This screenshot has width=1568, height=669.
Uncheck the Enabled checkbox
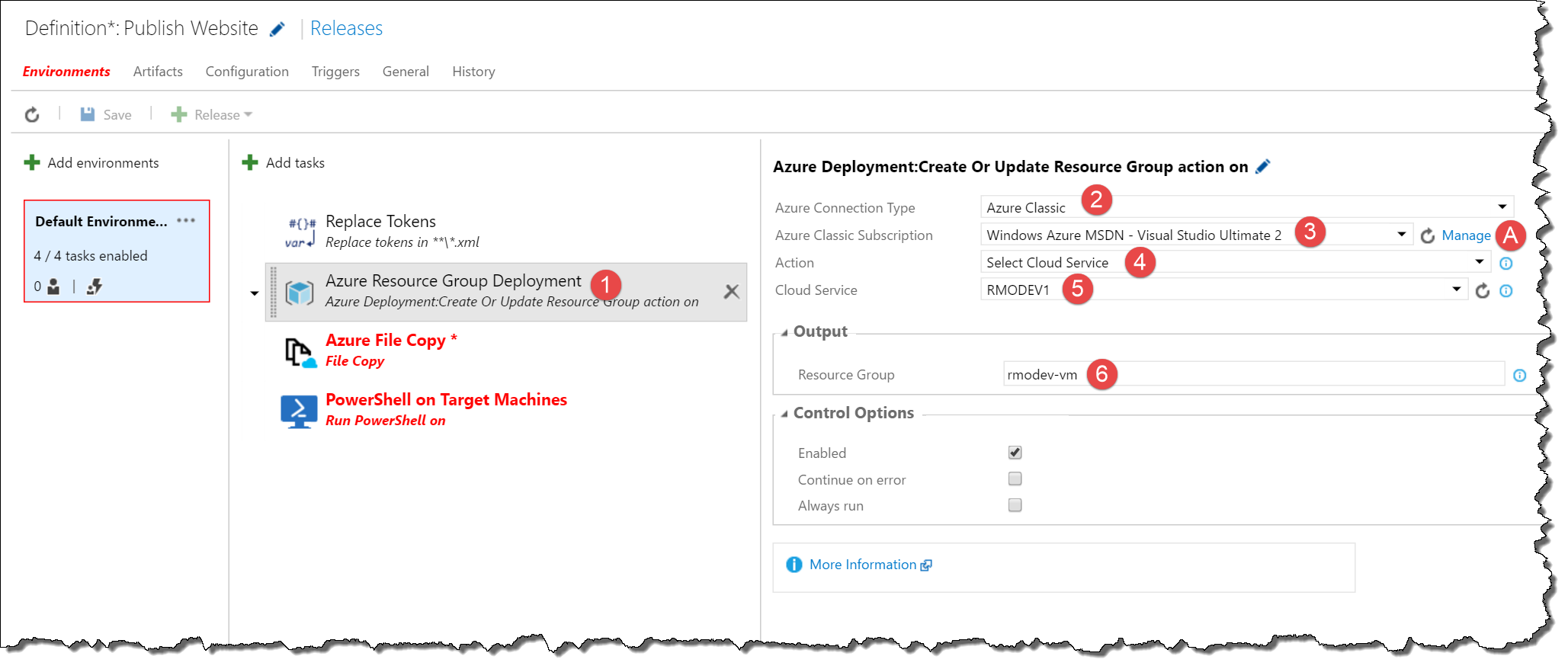coord(1015,453)
